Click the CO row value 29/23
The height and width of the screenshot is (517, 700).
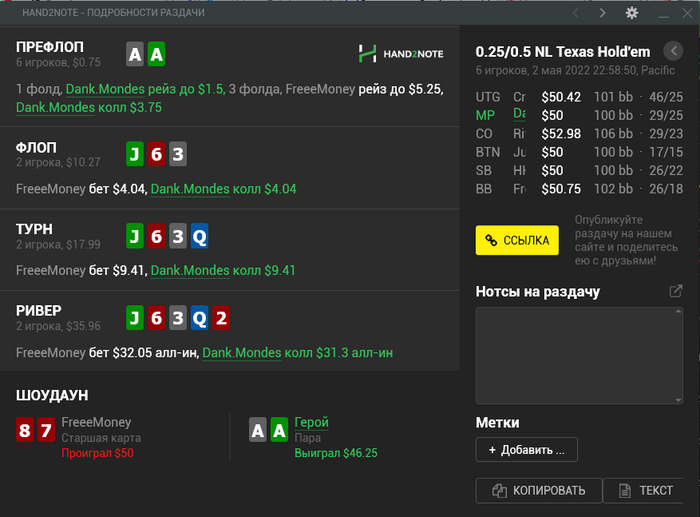coord(666,134)
